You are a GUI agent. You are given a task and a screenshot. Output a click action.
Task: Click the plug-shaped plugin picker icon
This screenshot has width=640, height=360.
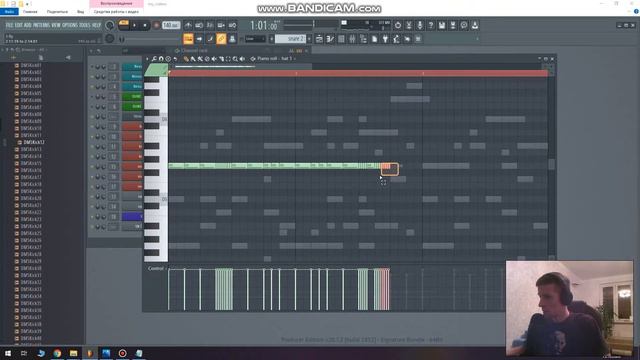pos(385,39)
